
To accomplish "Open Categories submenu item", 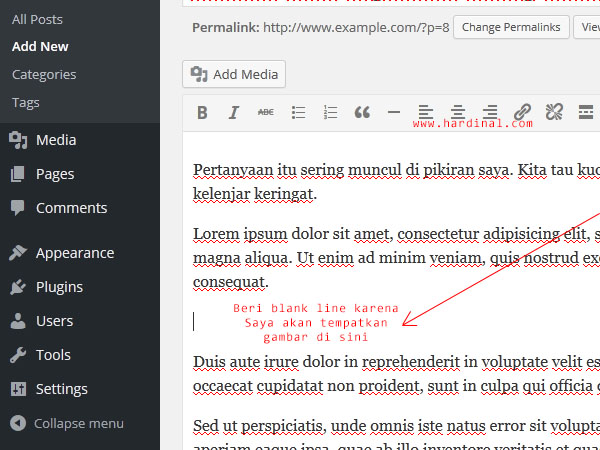I will click(x=44, y=75).
